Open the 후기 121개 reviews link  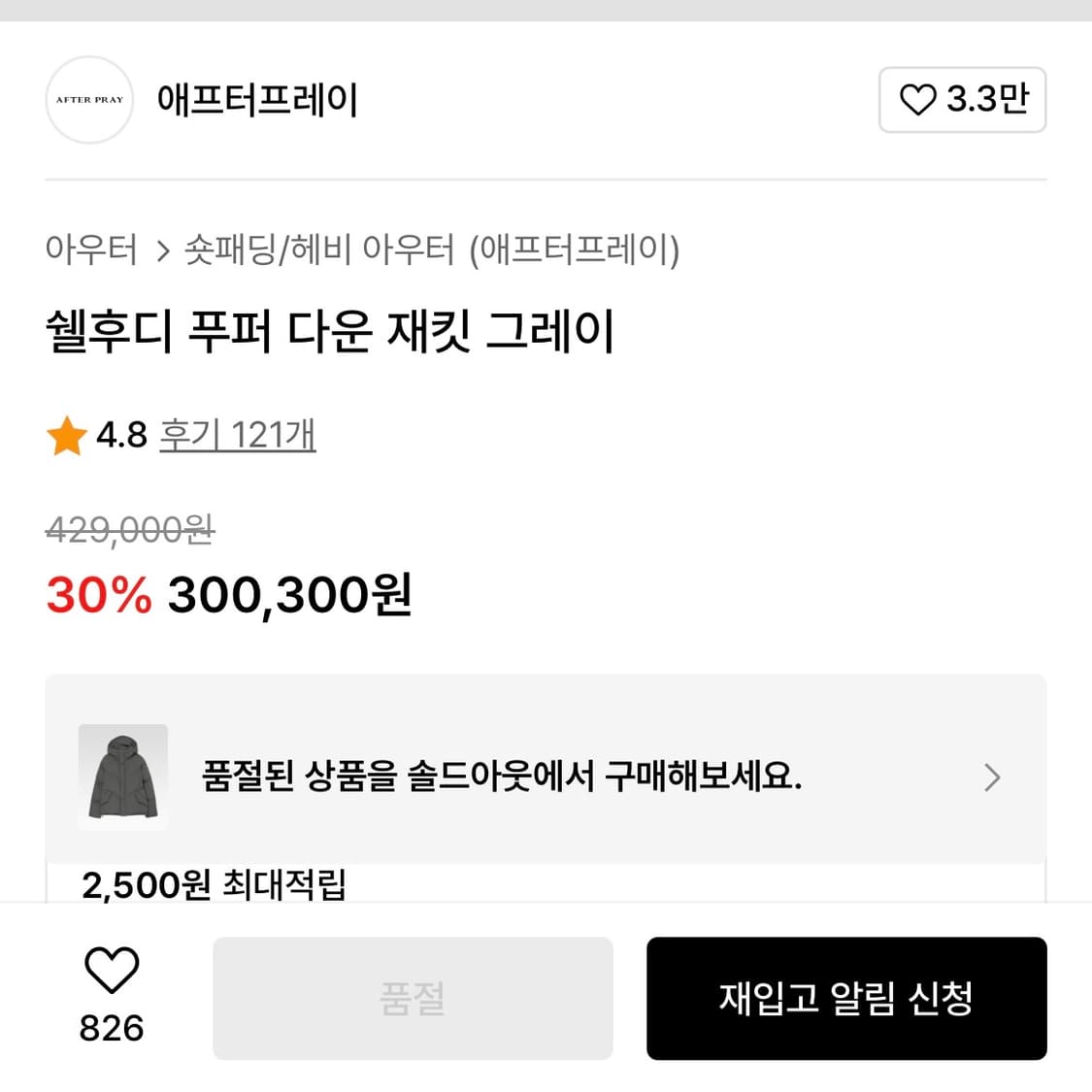238,435
